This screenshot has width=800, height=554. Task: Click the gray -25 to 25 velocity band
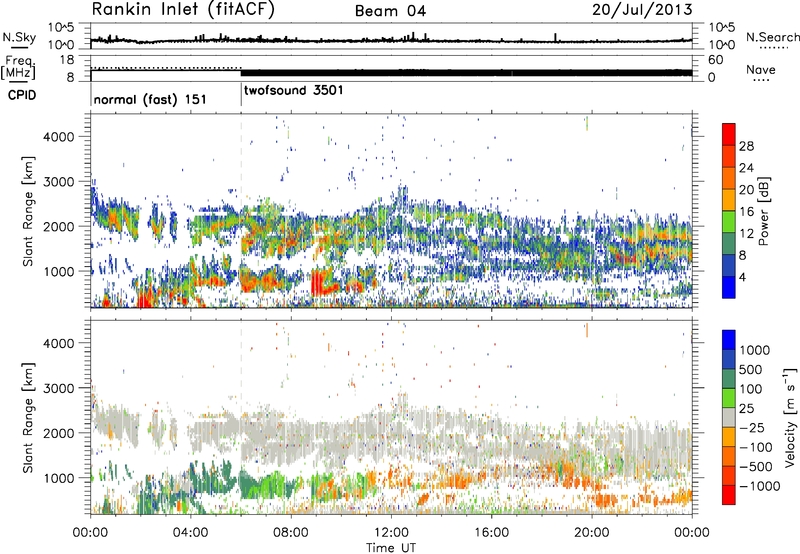coord(729,417)
